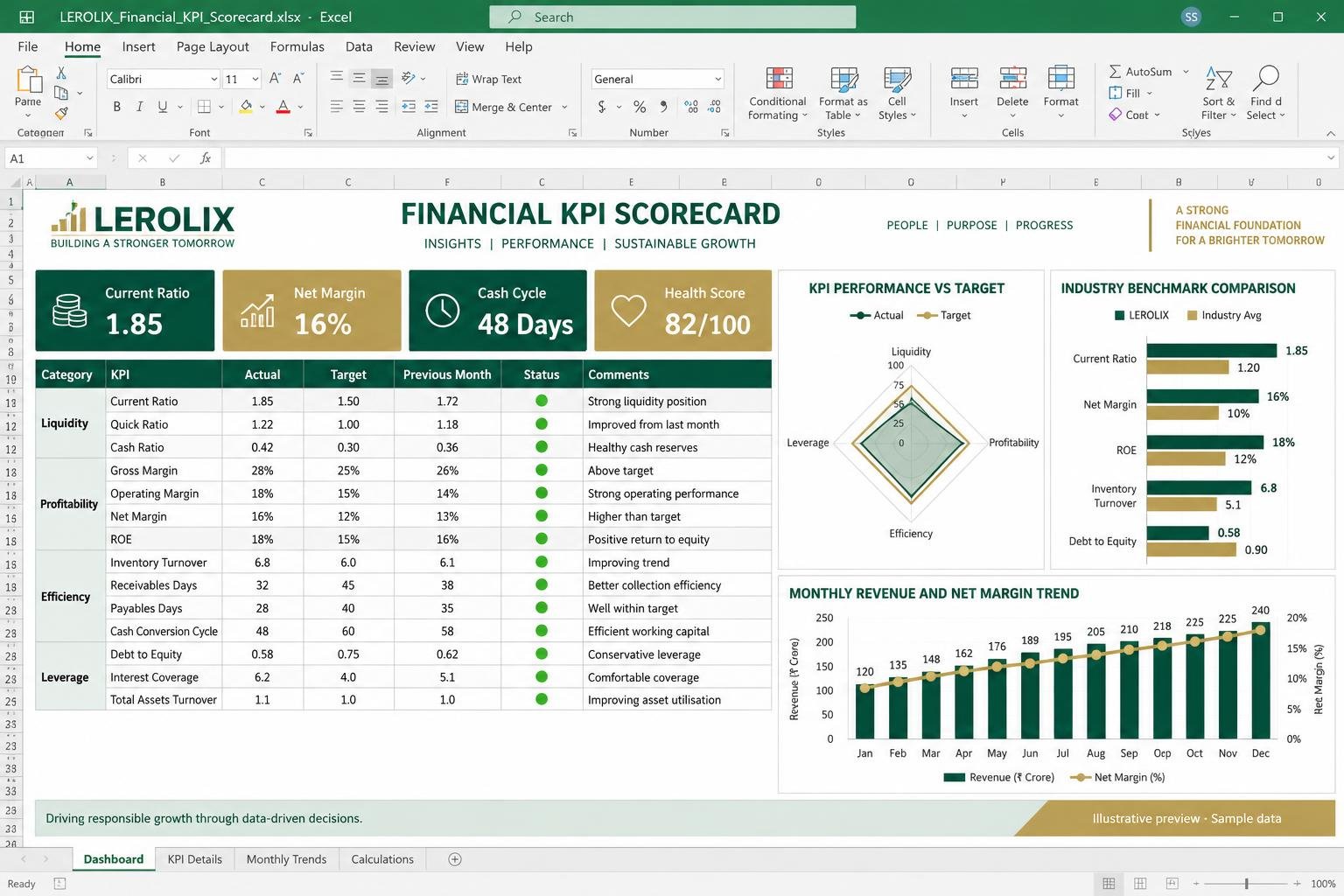
Task: Toggle Middle Align vertical alignment
Action: [x=359, y=79]
